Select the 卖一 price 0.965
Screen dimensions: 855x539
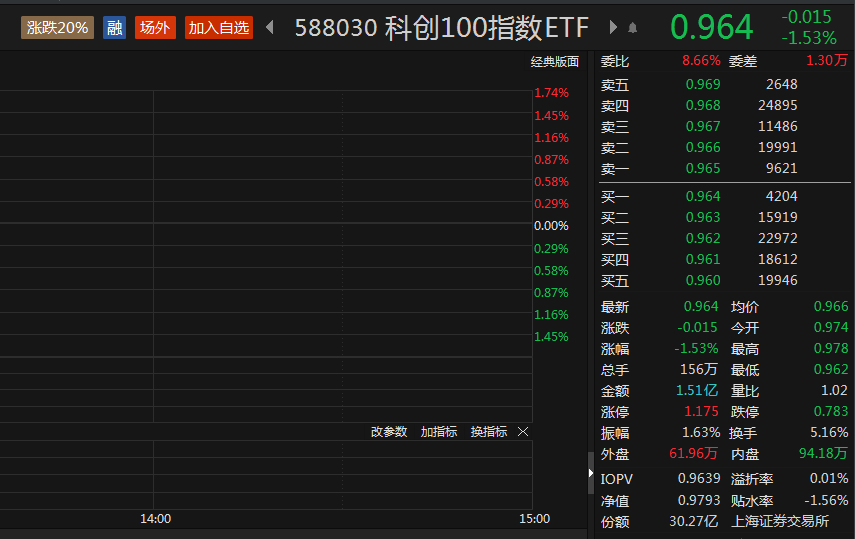702,168
